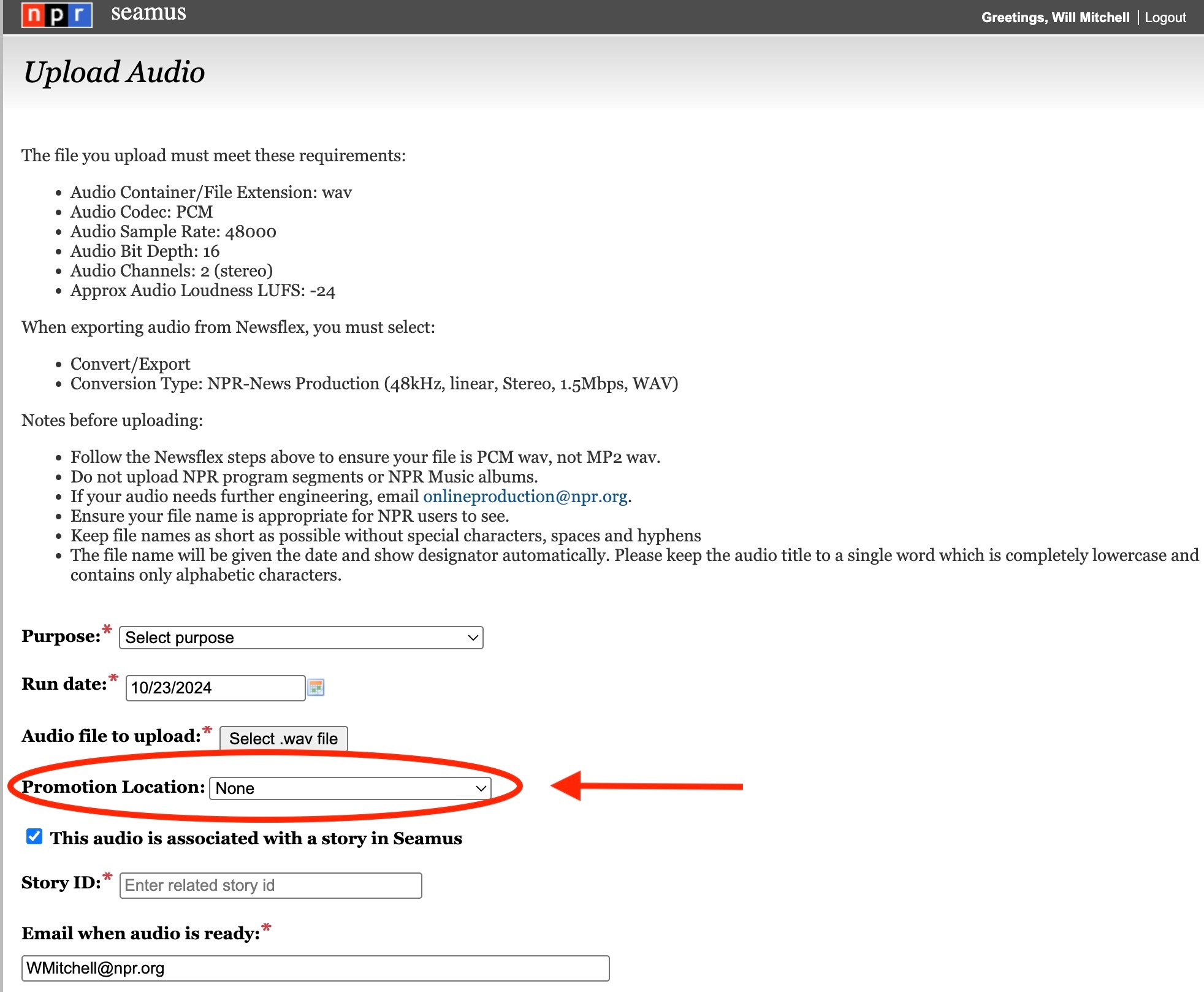
Task: Click the Select .wav file button
Action: 284,738
